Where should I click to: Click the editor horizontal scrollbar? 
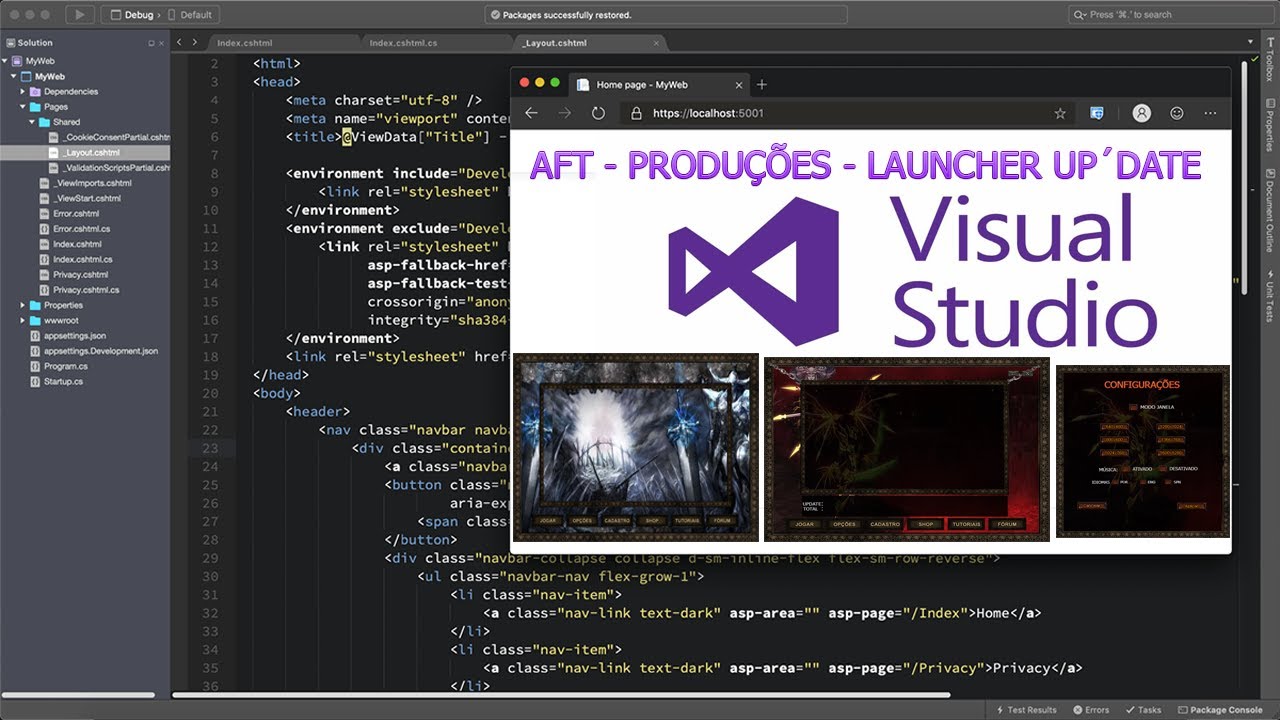point(561,695)
